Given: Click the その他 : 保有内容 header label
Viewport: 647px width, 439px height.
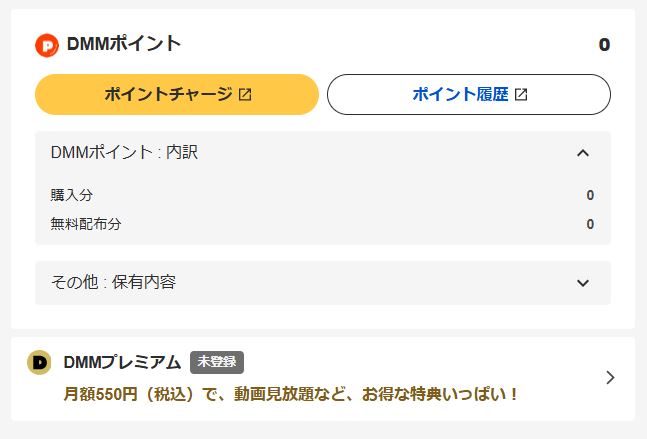Looking at the screenshot, I should 113,283.
